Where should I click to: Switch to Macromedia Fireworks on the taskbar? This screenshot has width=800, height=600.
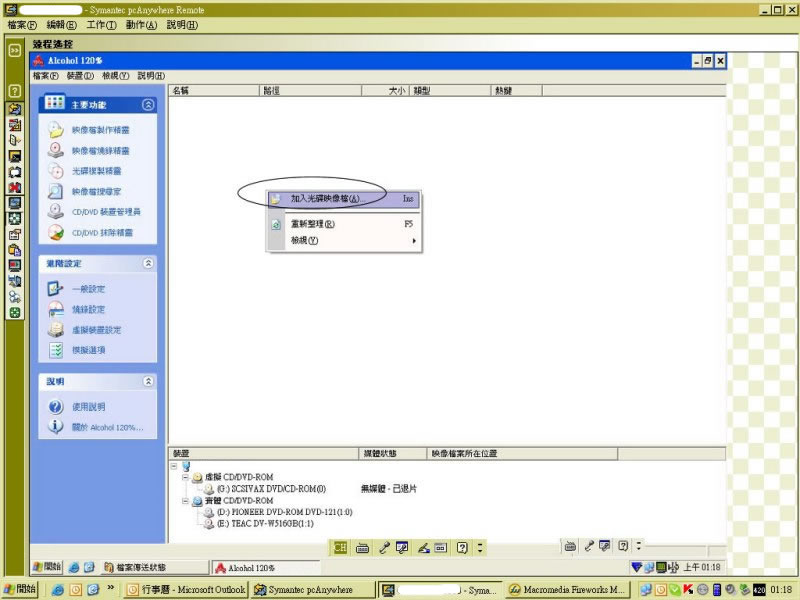tap(568, 590)
